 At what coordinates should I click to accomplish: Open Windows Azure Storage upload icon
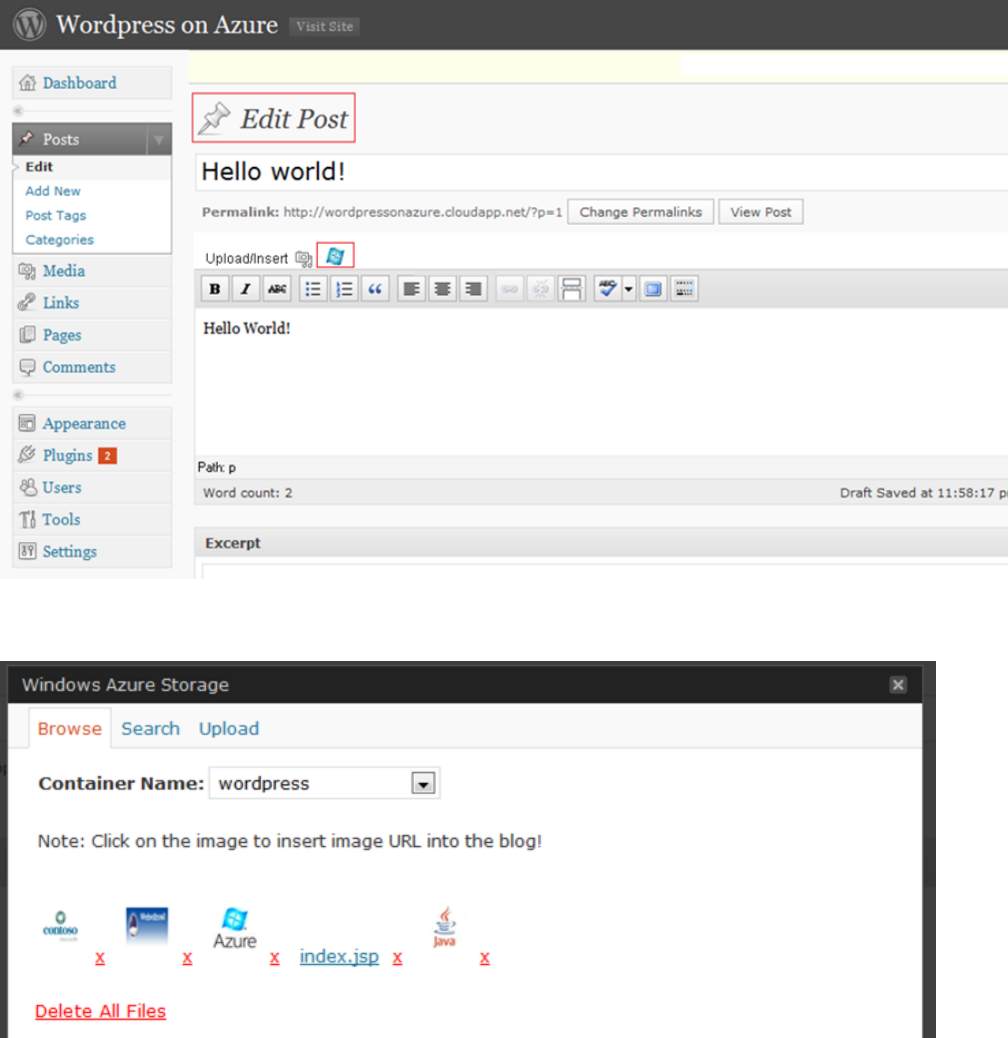[335, 256]
